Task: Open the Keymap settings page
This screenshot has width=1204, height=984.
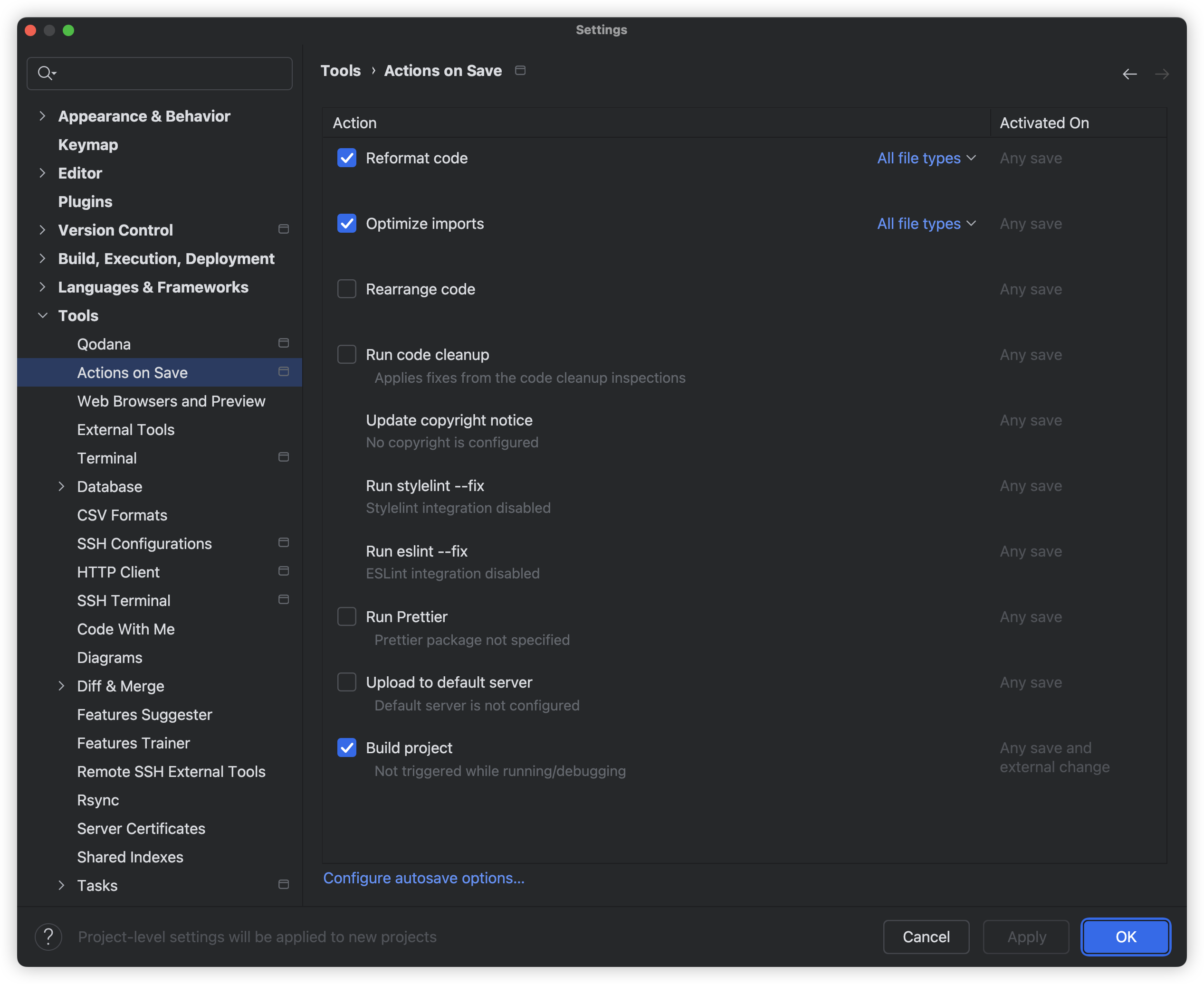Action: [x=88, y=145]
